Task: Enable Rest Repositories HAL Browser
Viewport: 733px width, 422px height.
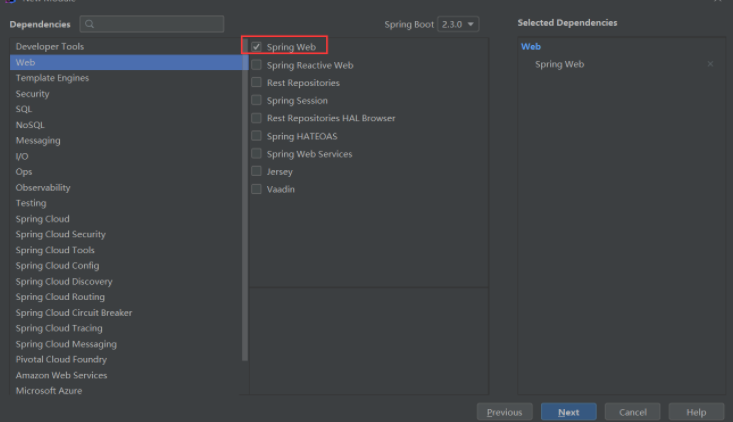Action: coord(256,118)
